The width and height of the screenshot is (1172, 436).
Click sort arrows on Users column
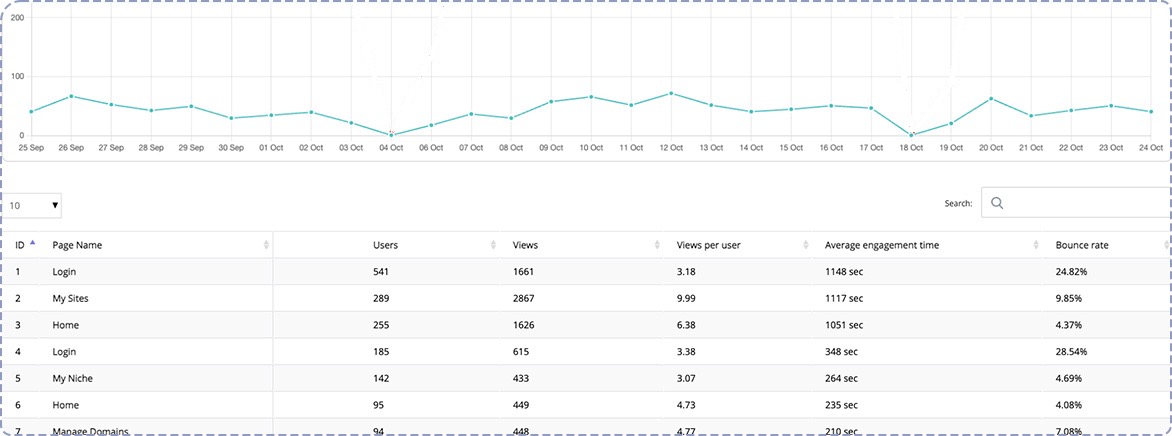[494, 245]
